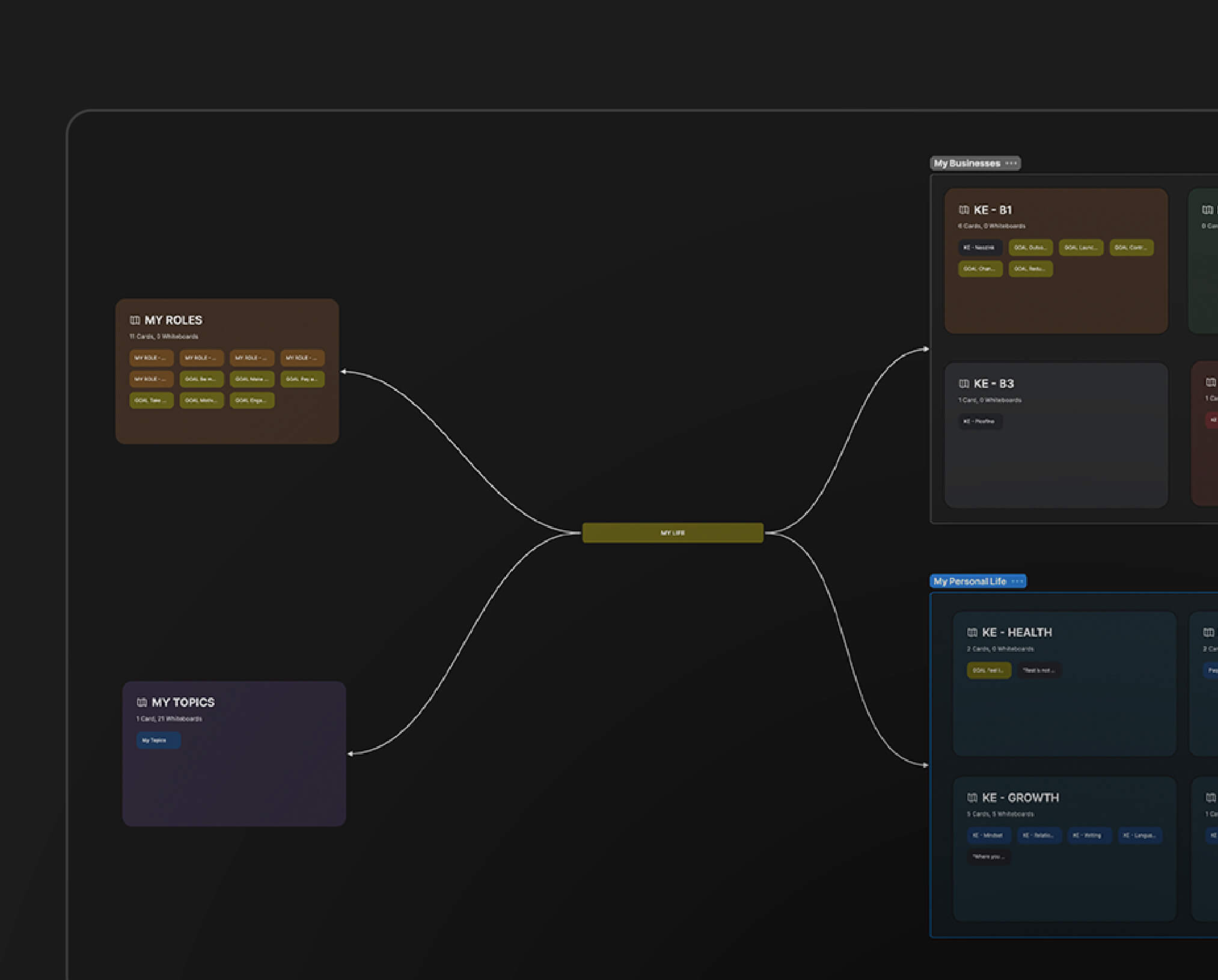1218x980 pixels.
Task: Click the KE - HEALTH whiteboard icon
Action: pyautogui.click(x=972, y=632)
